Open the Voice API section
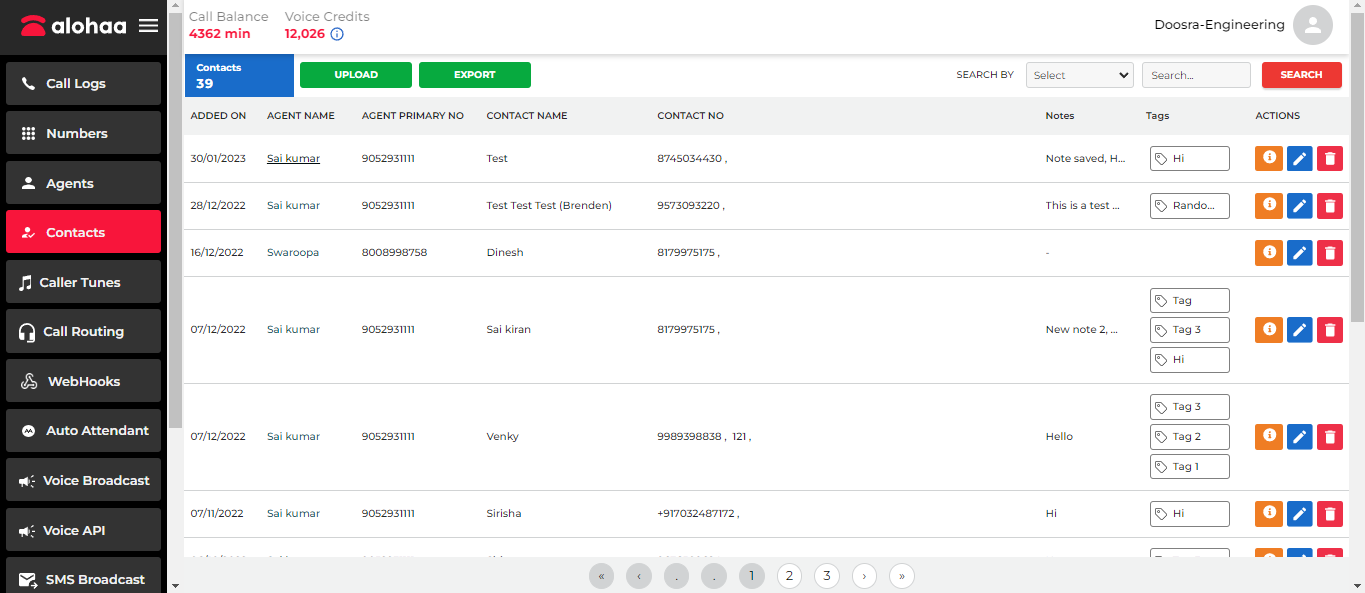This screenshot has width=1365, height=593. (83, 530)
